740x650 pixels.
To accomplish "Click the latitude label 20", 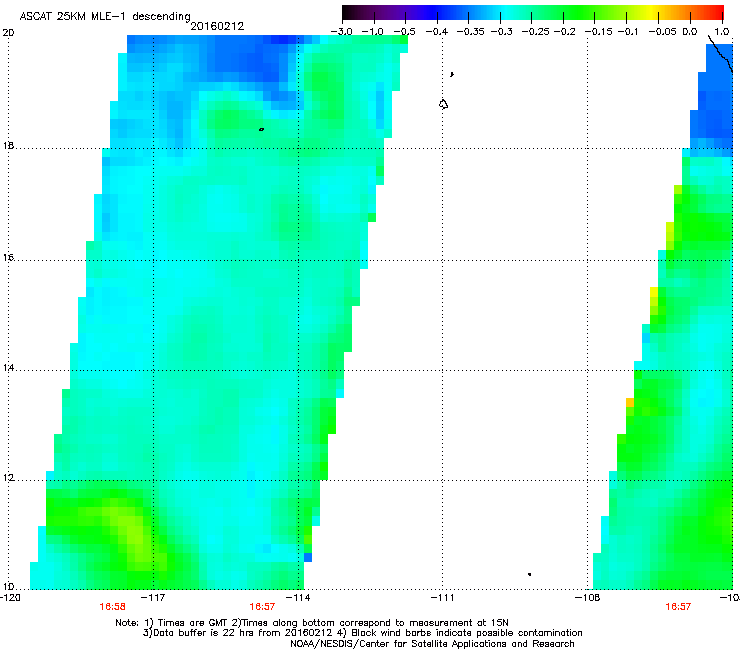I will click(8, 33).
